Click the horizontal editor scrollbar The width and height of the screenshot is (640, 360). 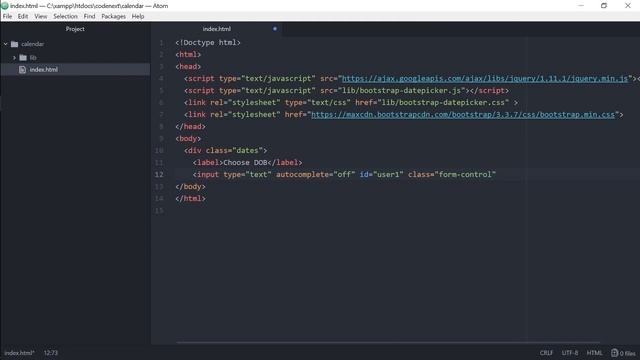pyautogui.click(x=388, y=342)
